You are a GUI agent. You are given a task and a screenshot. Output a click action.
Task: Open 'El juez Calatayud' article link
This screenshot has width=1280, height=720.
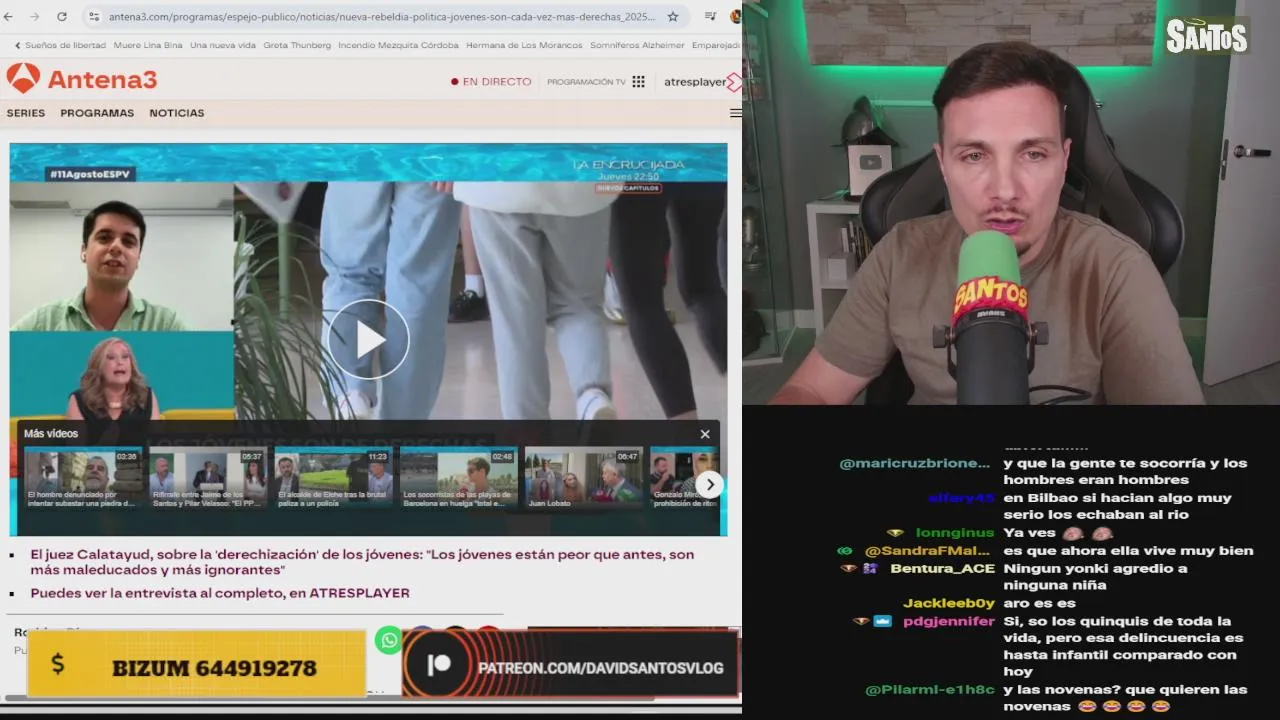coord(362,562)
